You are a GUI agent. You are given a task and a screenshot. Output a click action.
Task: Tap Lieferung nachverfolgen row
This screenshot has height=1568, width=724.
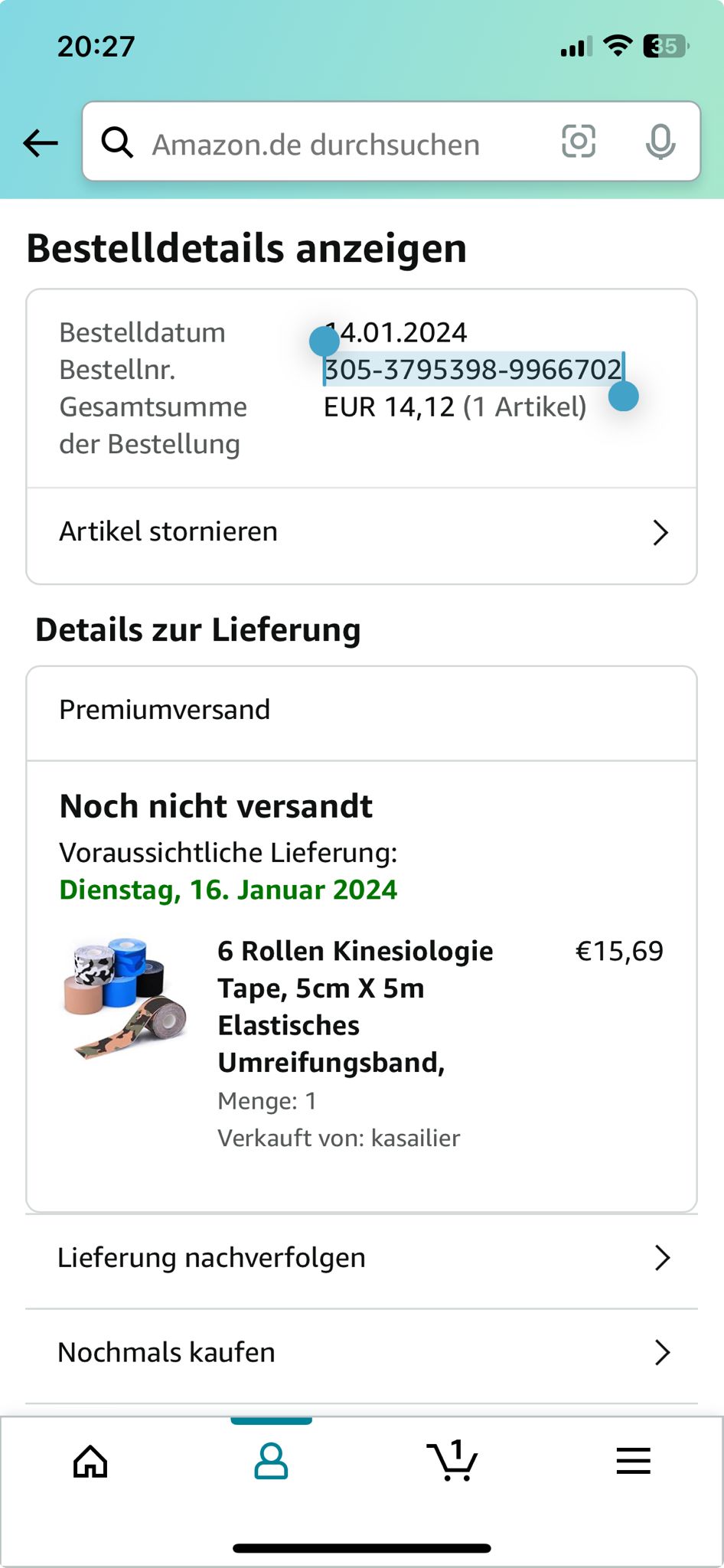(211, 1258)
